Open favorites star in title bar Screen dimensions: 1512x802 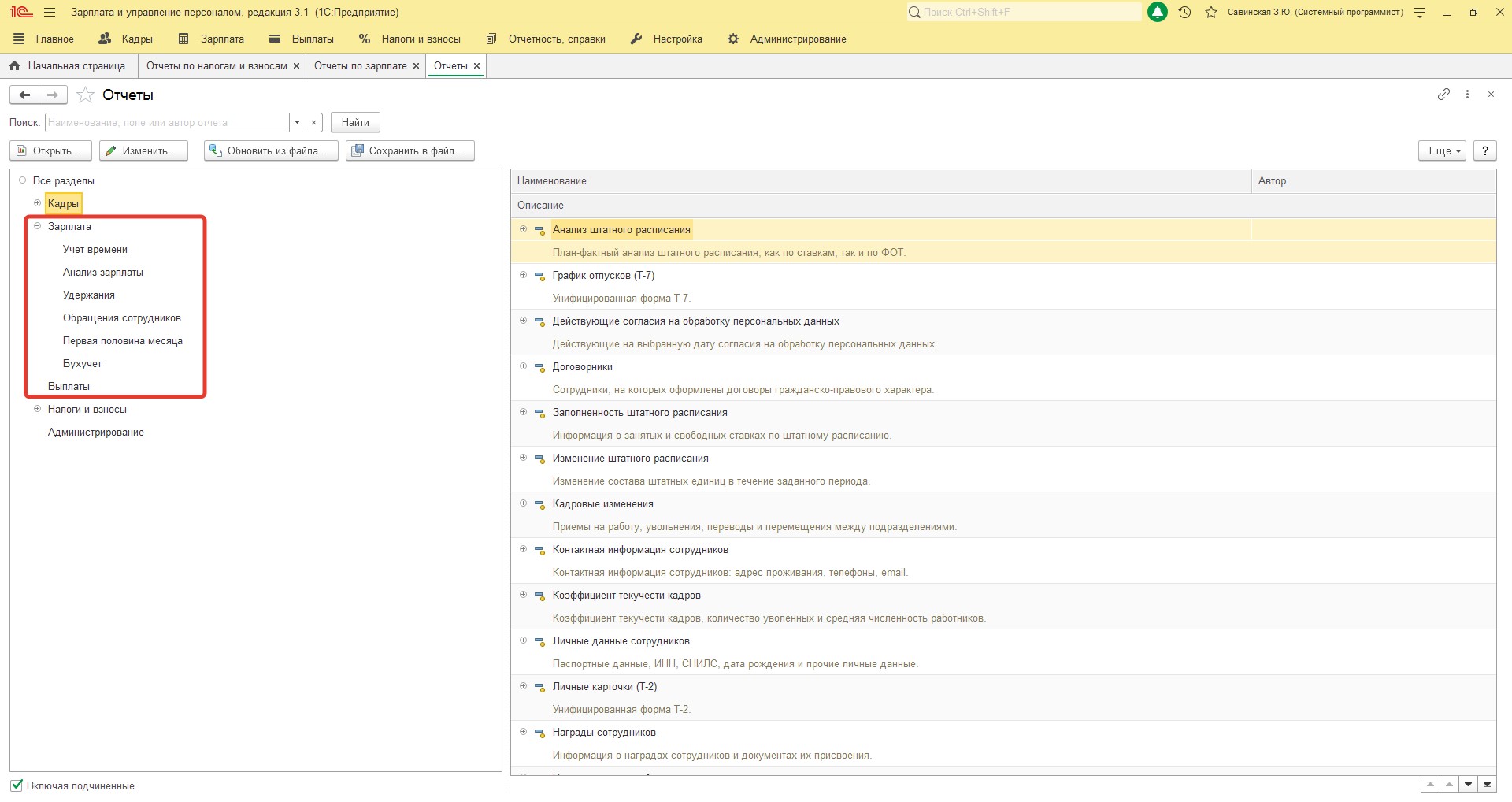click(x=1211, y=13)
